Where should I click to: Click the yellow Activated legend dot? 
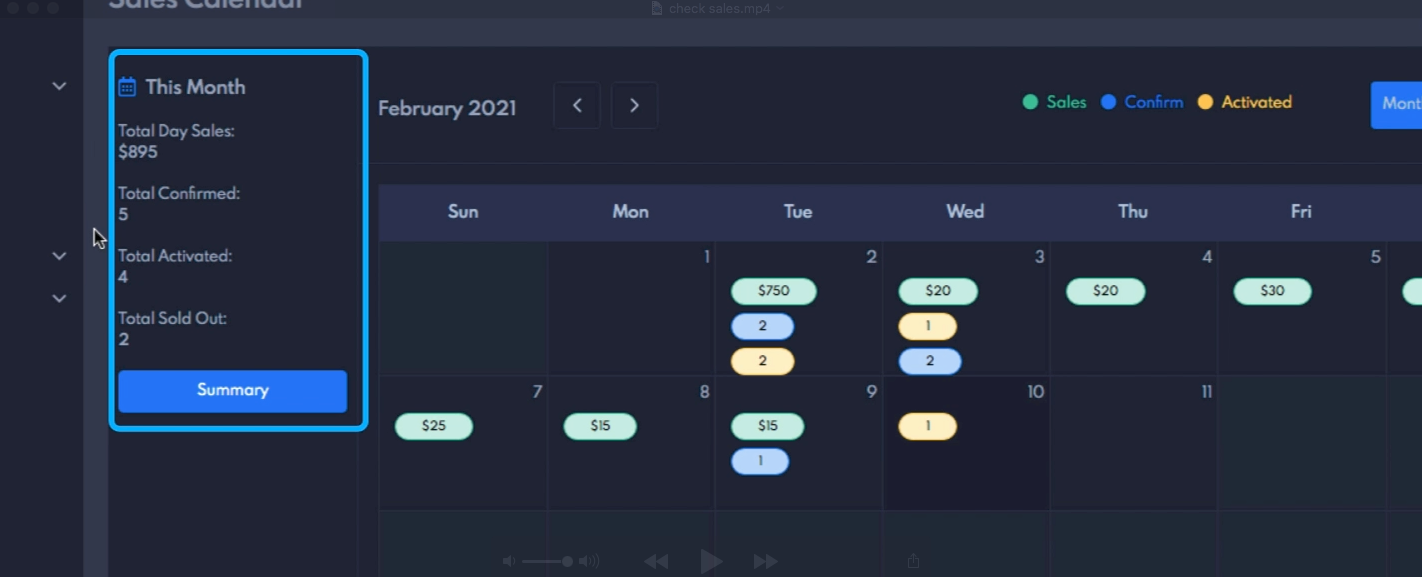[x=1205, y=102]
